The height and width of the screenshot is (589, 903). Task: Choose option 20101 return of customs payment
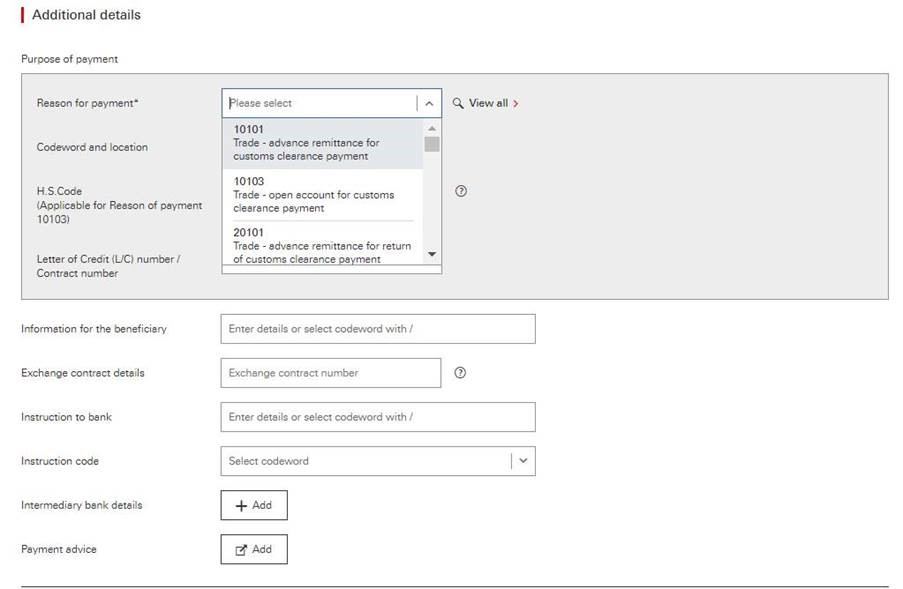click(322, 245)
